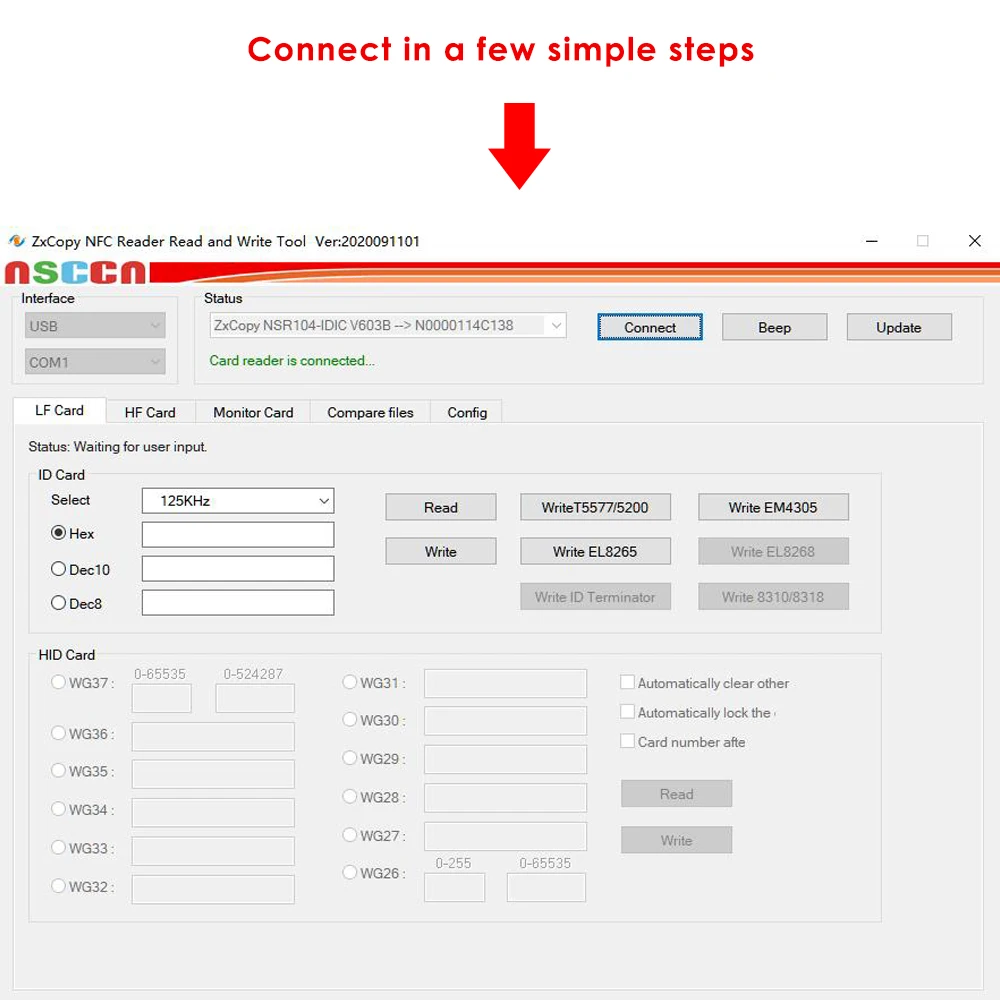Image resolution: width=1000 pixels, height=1000 pixels.
Task: Open the USB interface dropdown
Action: click(x=95, y=326)
